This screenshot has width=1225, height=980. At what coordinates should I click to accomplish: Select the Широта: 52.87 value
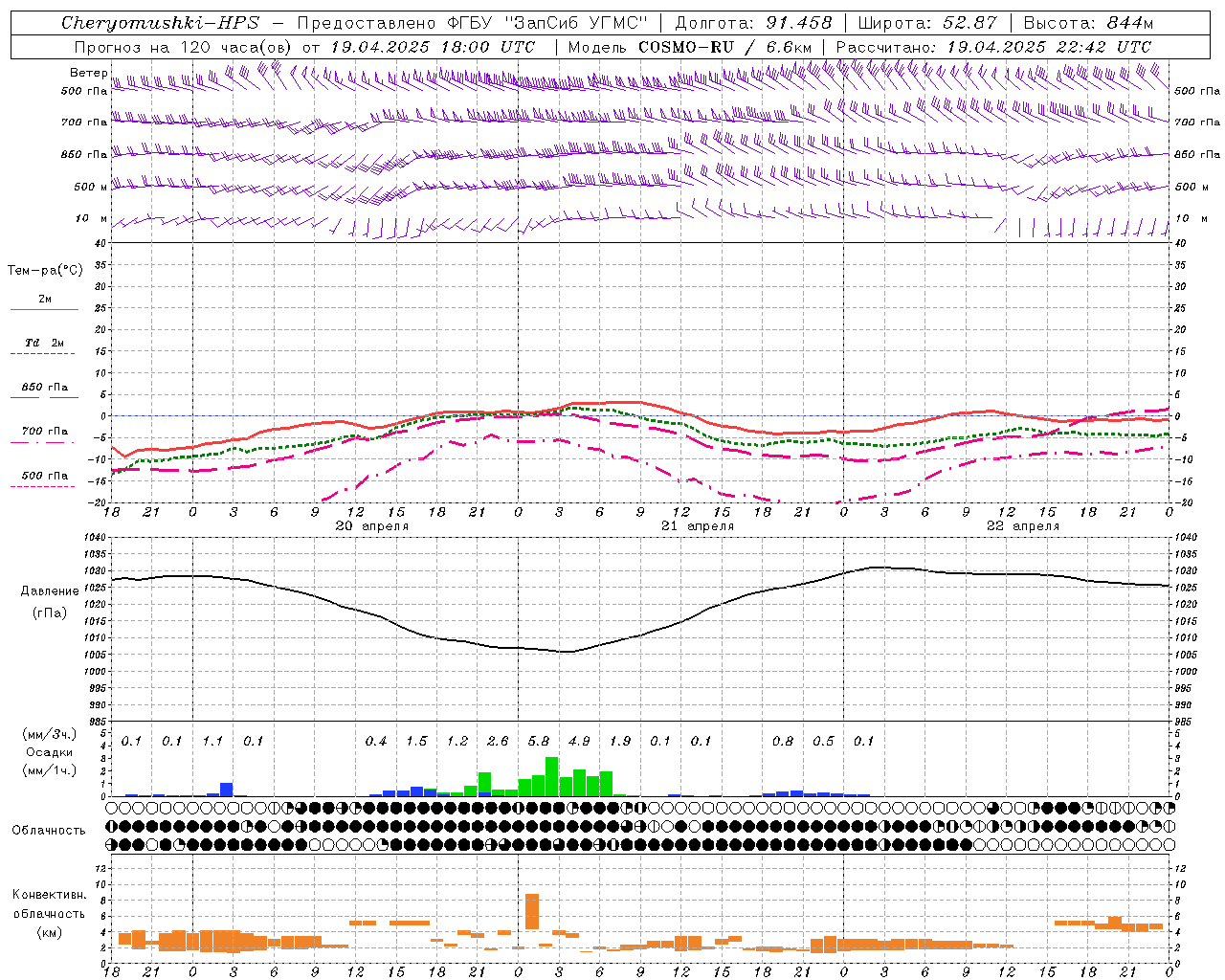point(927,23)
